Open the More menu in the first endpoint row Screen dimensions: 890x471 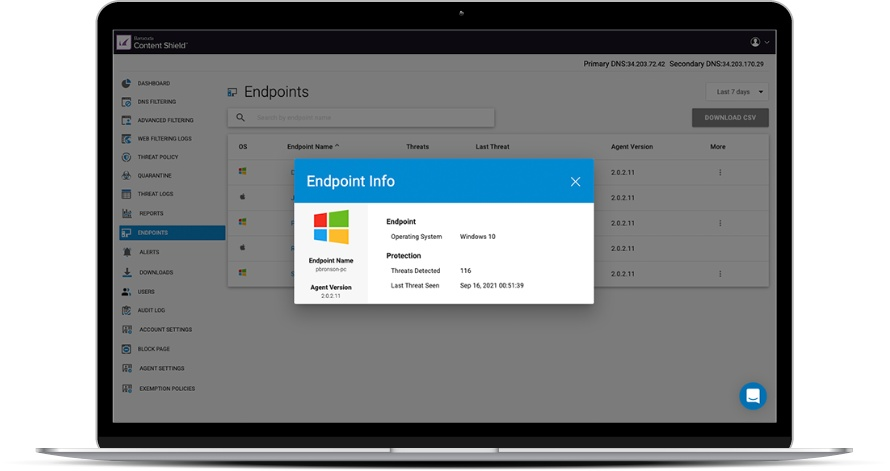[x=720, y=173]
